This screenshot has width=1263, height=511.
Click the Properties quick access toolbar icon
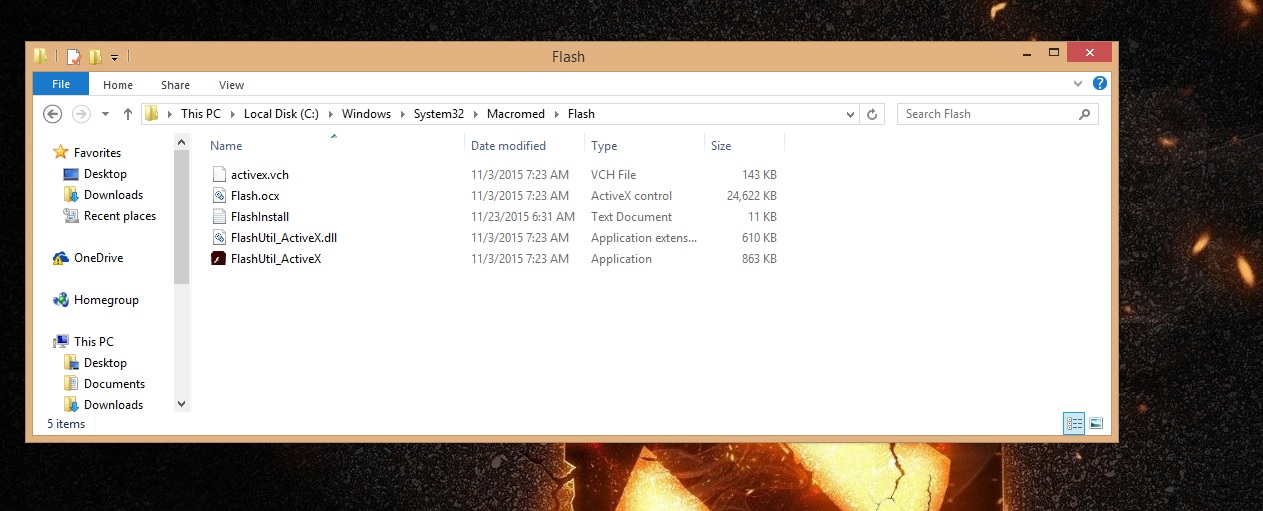(73, 57)
